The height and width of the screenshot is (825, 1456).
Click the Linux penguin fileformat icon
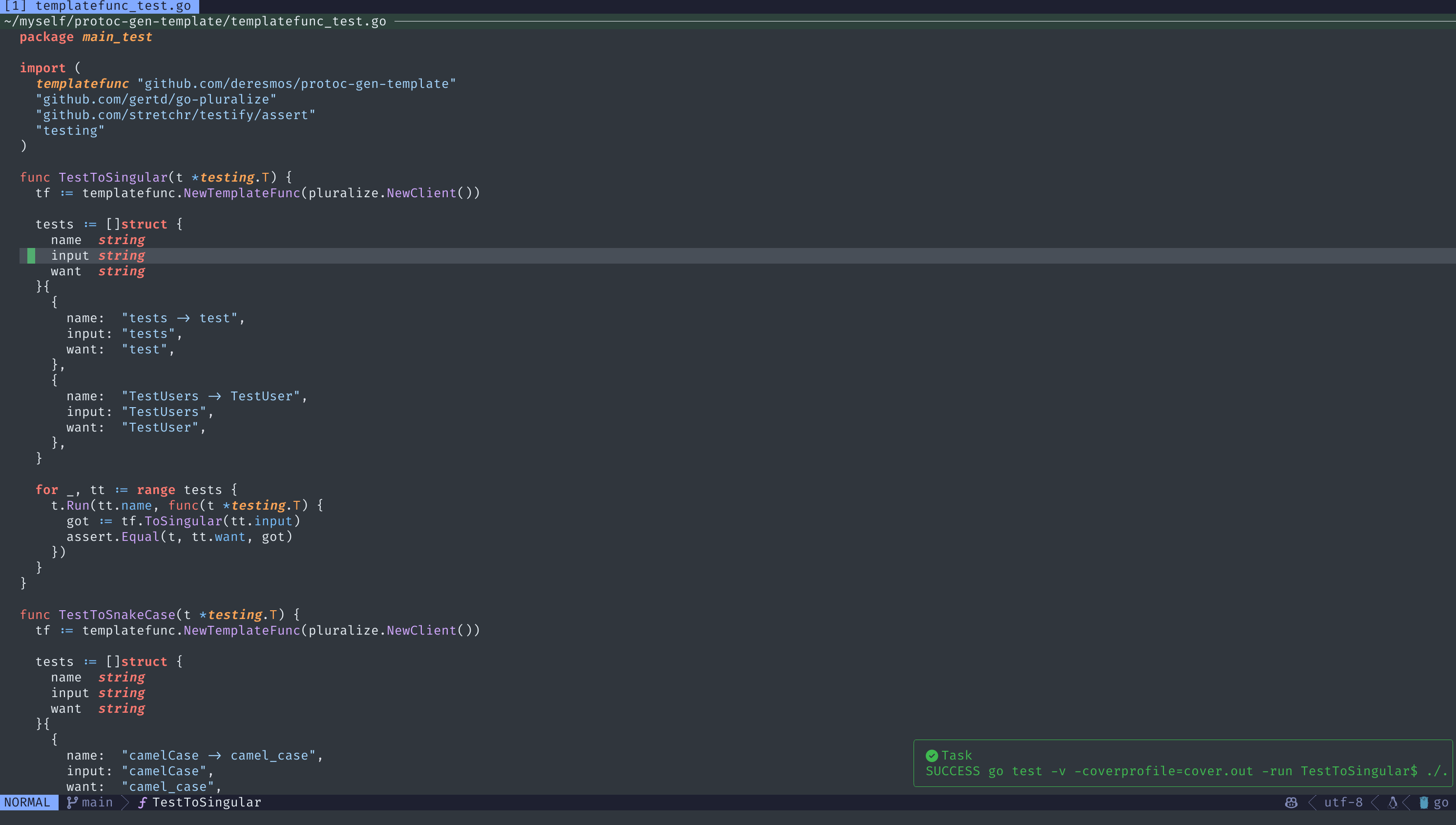coord(1393,803)
